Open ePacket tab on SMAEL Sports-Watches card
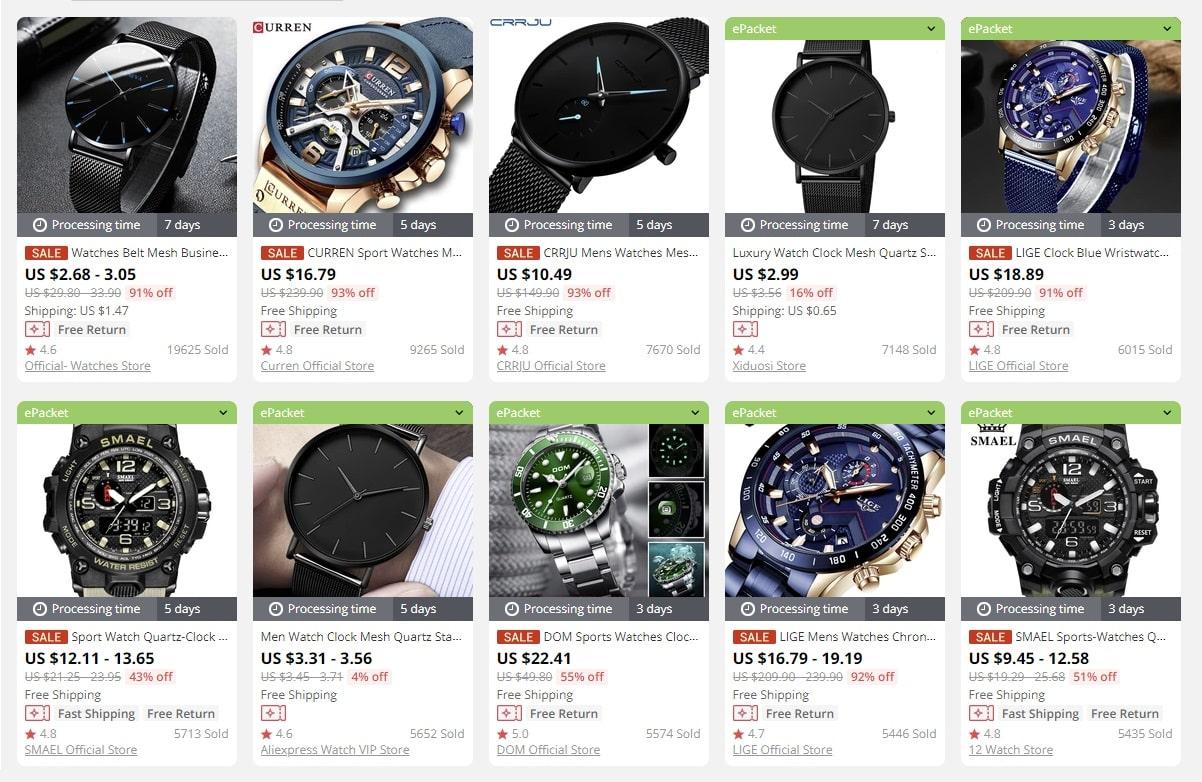1202x782 pixels. [1071, 412]
